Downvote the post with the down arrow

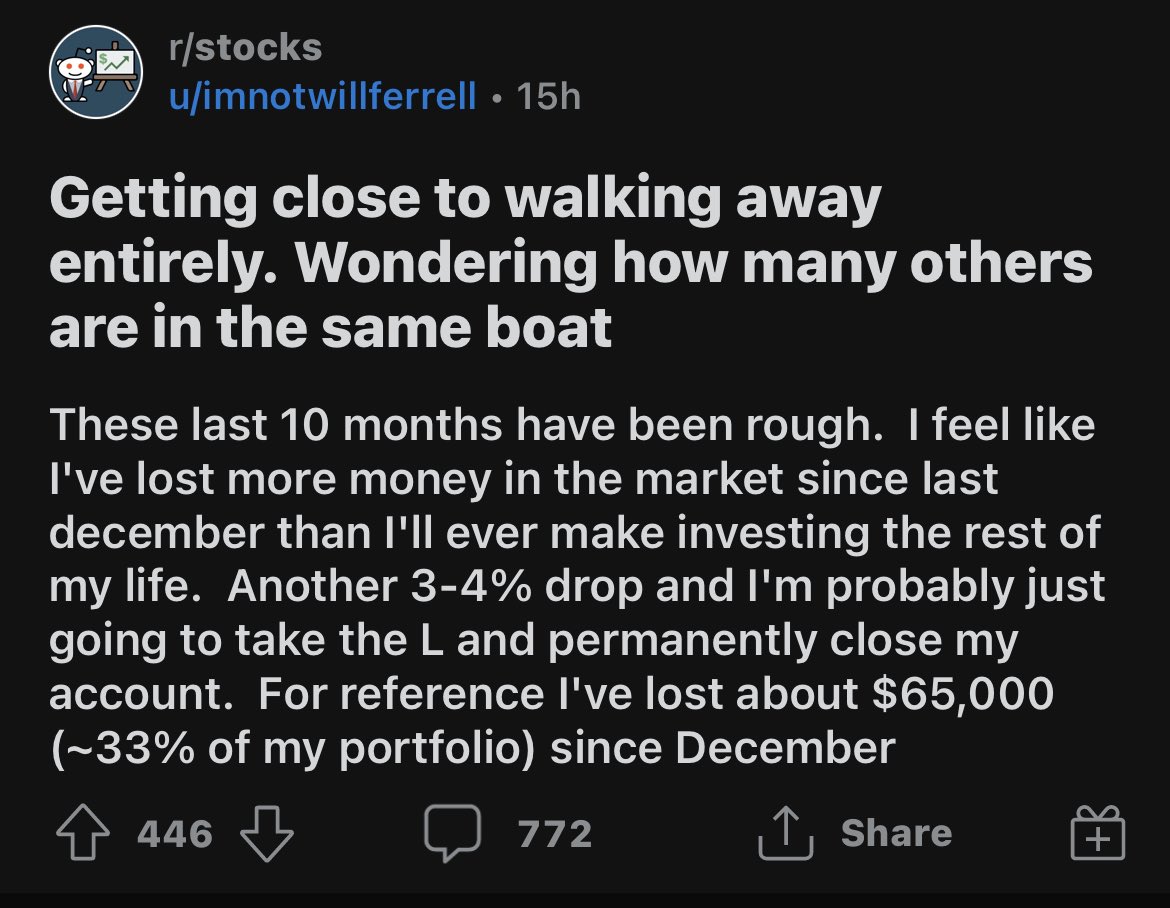tap(266, 833)
